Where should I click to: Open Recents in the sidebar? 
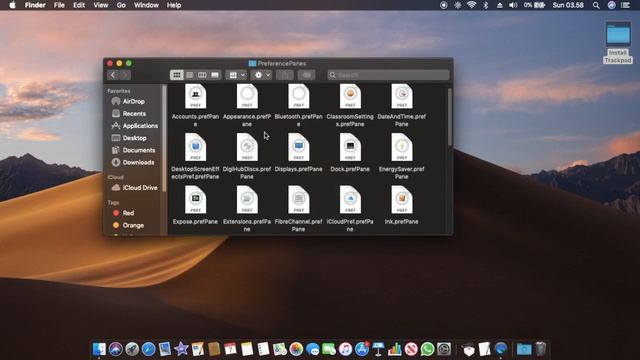coord(133,113)
